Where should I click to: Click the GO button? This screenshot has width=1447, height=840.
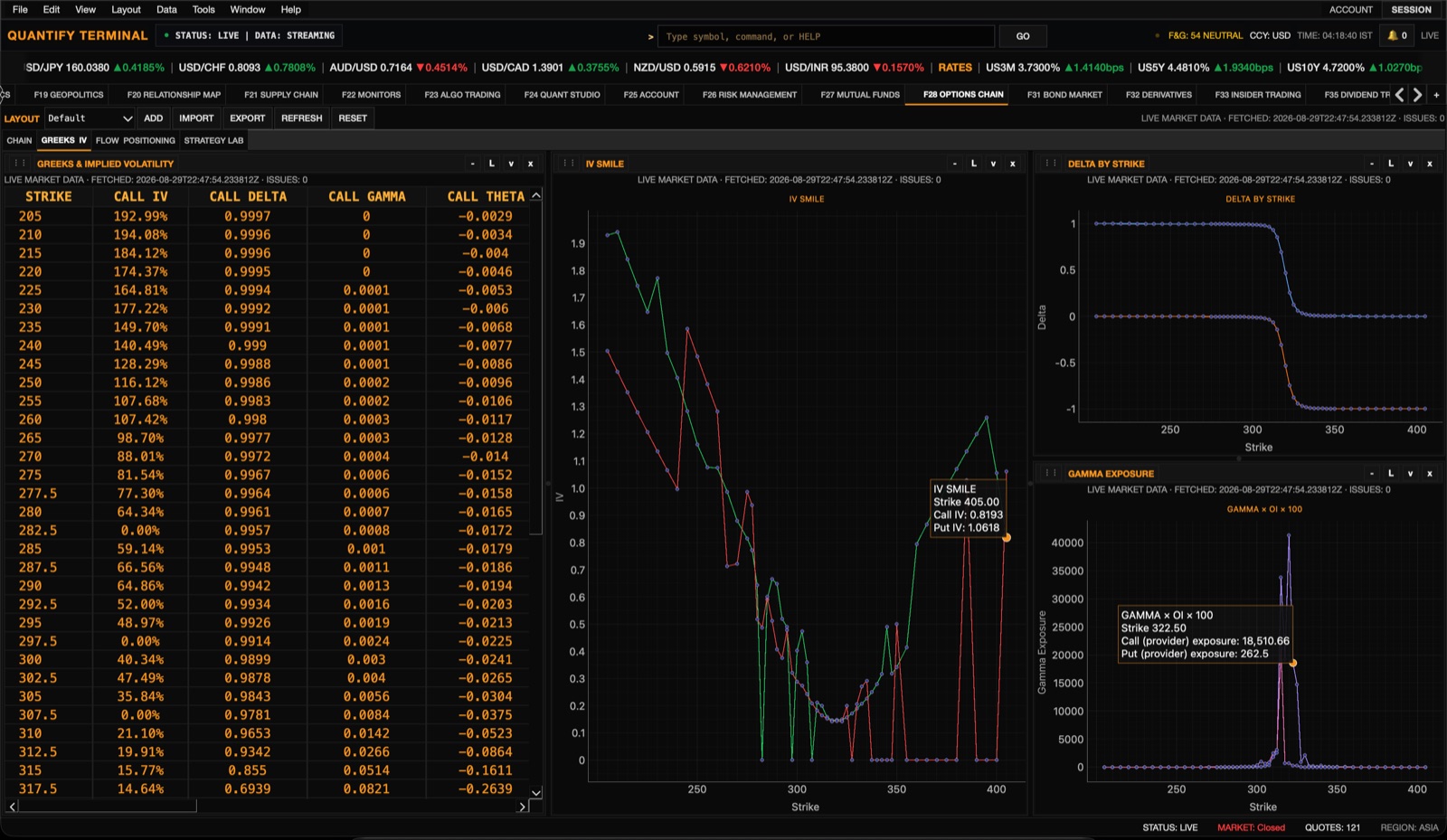pyautogui.click(x=1023, y=36)
